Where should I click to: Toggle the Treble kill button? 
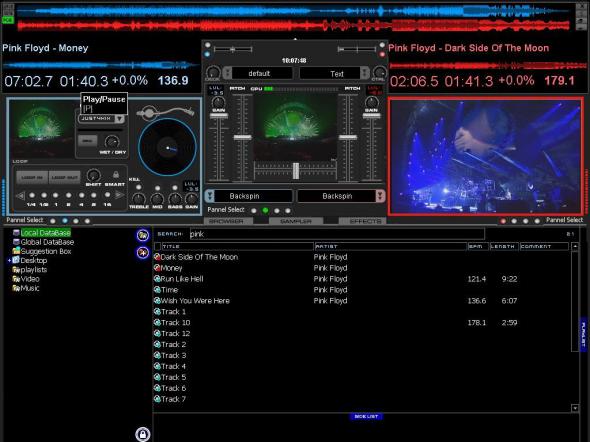coord(139,187)
